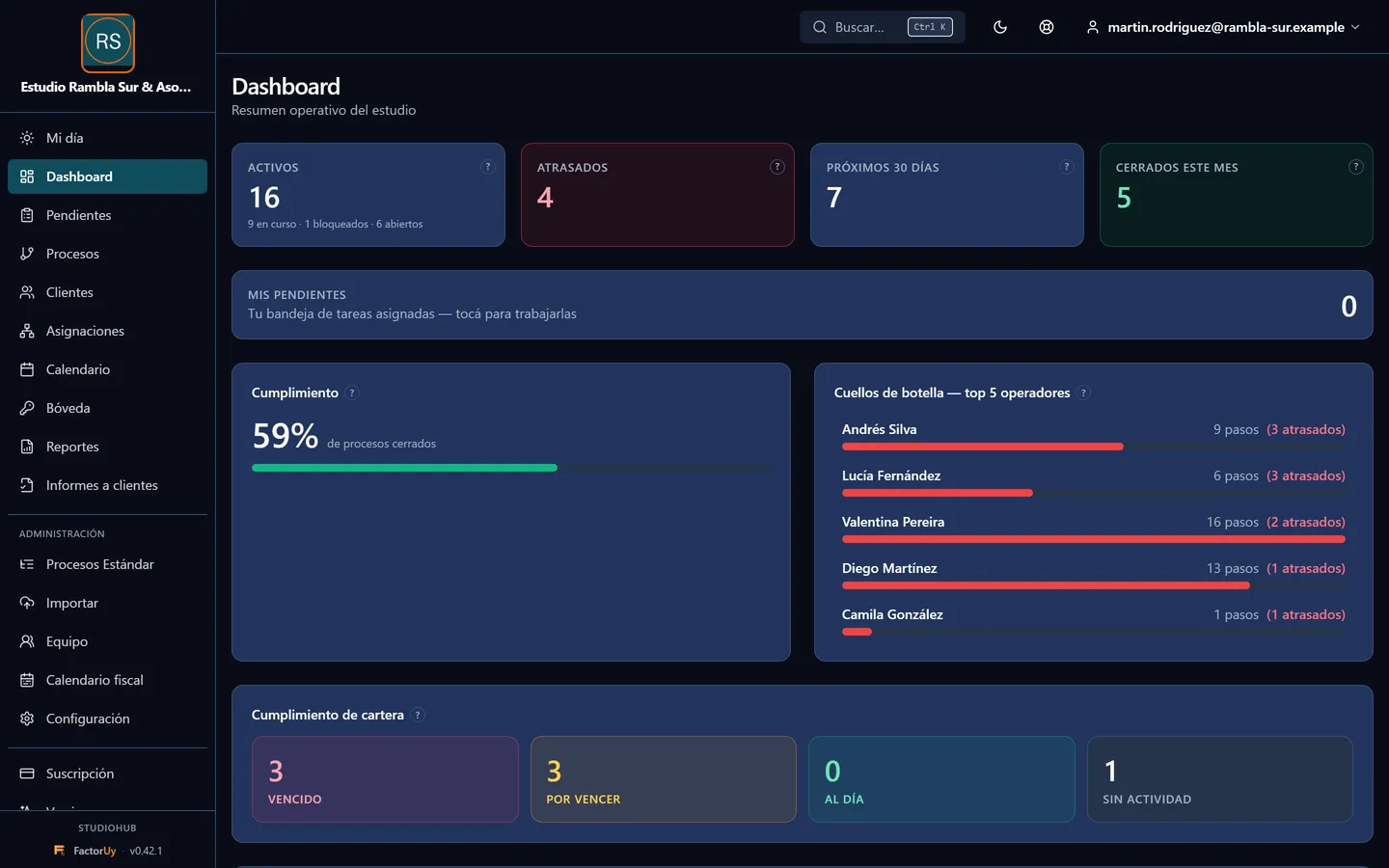This screenshot has height=868, width=1389.
Task: Click the Sin actividad tile
Action: 1220,779
